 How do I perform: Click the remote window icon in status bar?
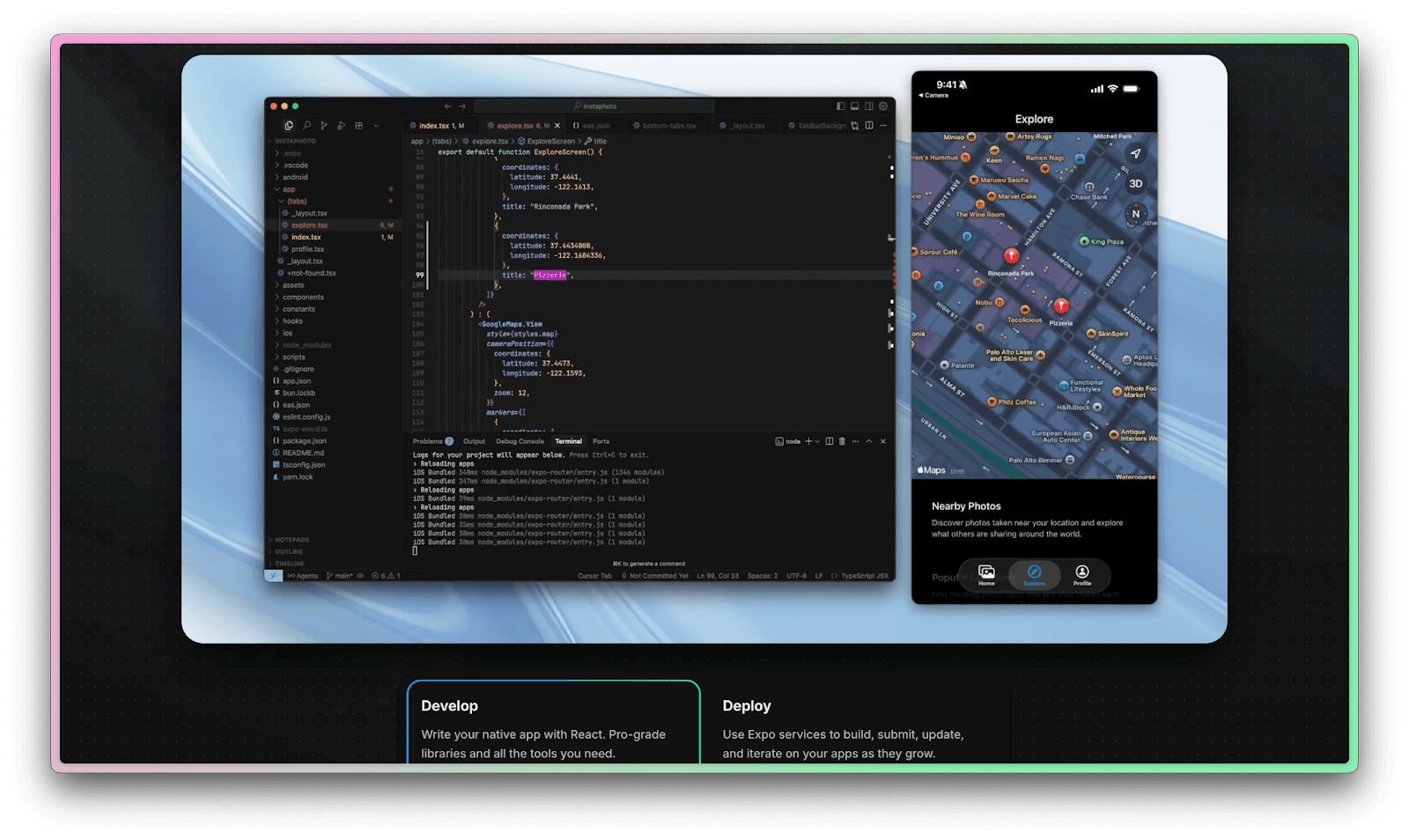point(274,576)
